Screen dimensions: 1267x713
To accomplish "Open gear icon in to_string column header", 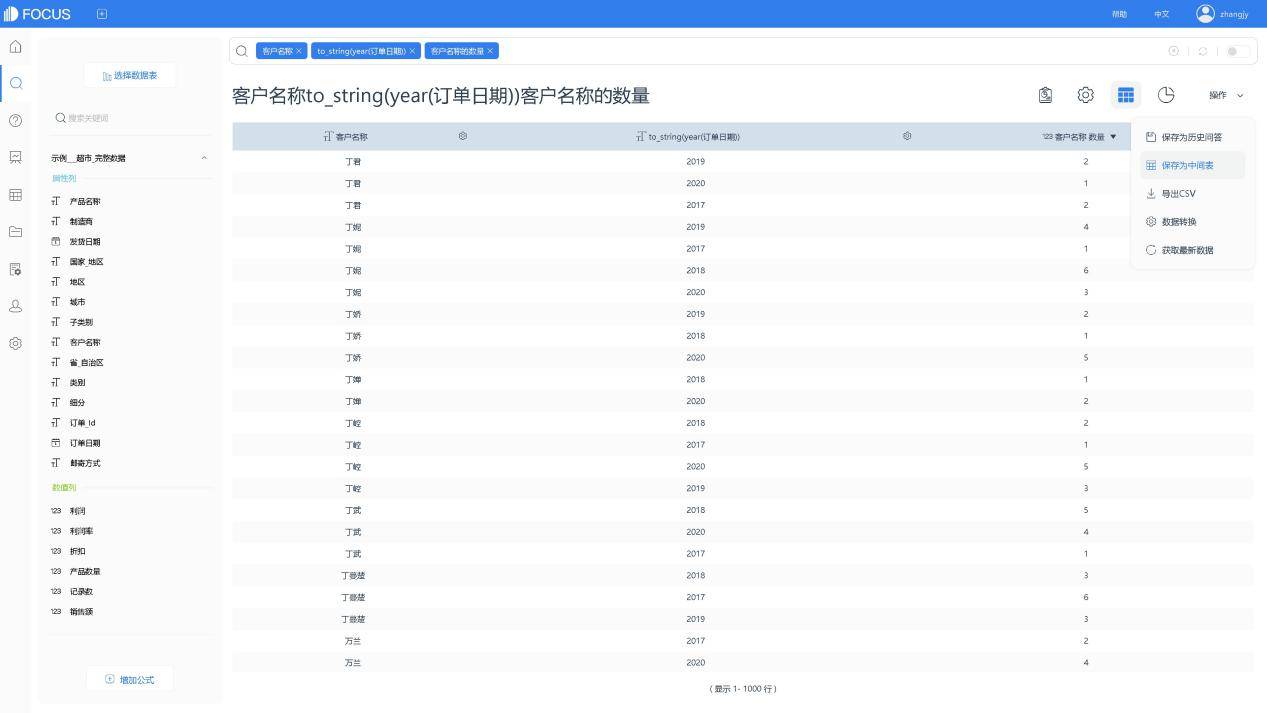I will (x=907, y=136).
